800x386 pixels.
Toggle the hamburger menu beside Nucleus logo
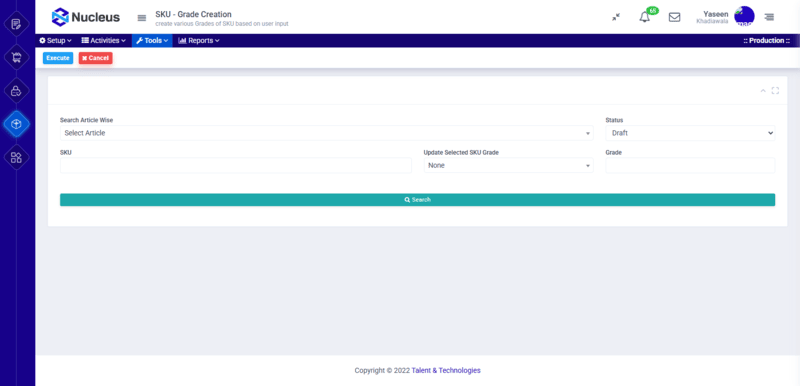pos(142,18)
